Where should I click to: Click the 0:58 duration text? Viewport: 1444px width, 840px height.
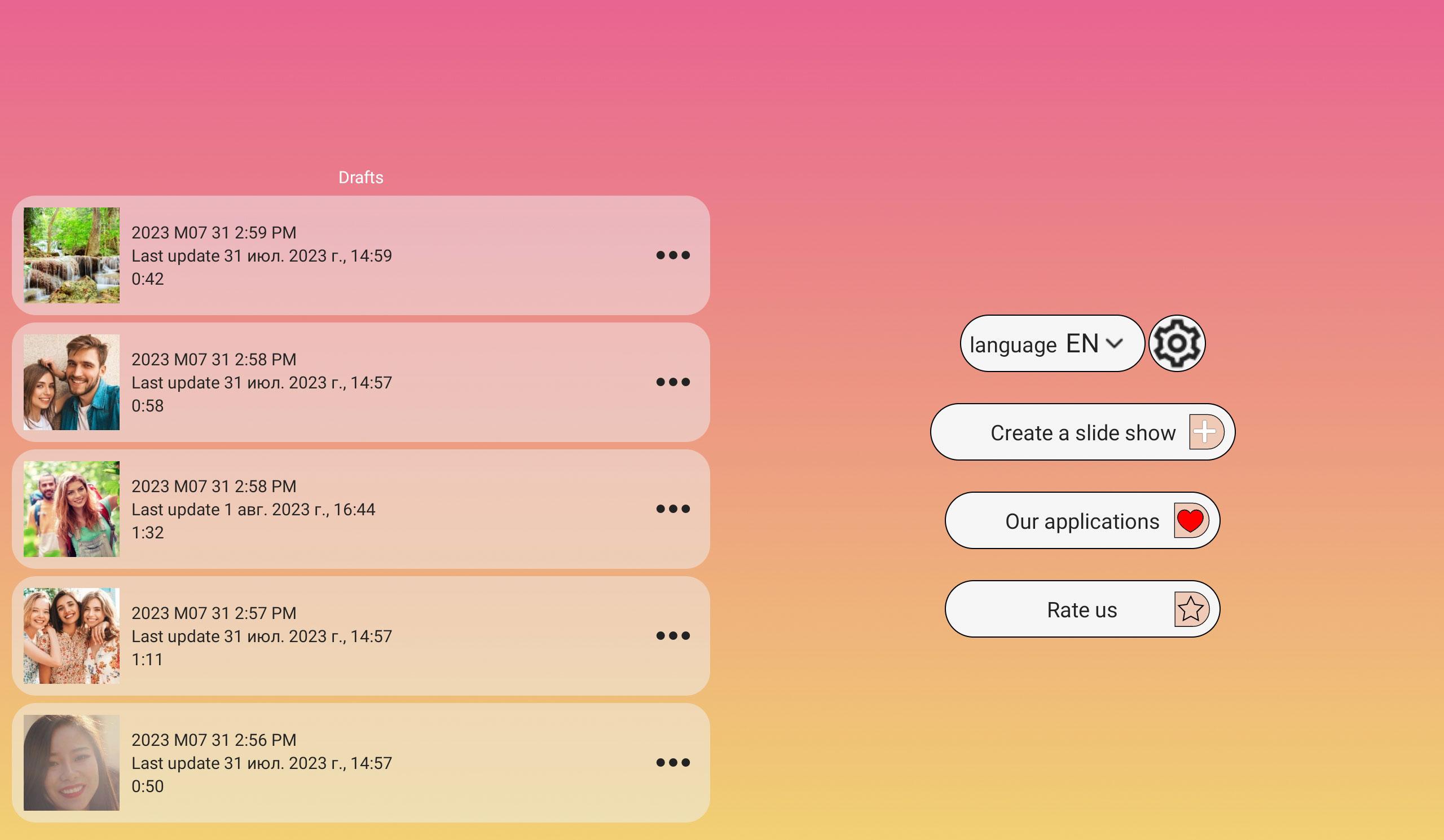coord(147,406)
